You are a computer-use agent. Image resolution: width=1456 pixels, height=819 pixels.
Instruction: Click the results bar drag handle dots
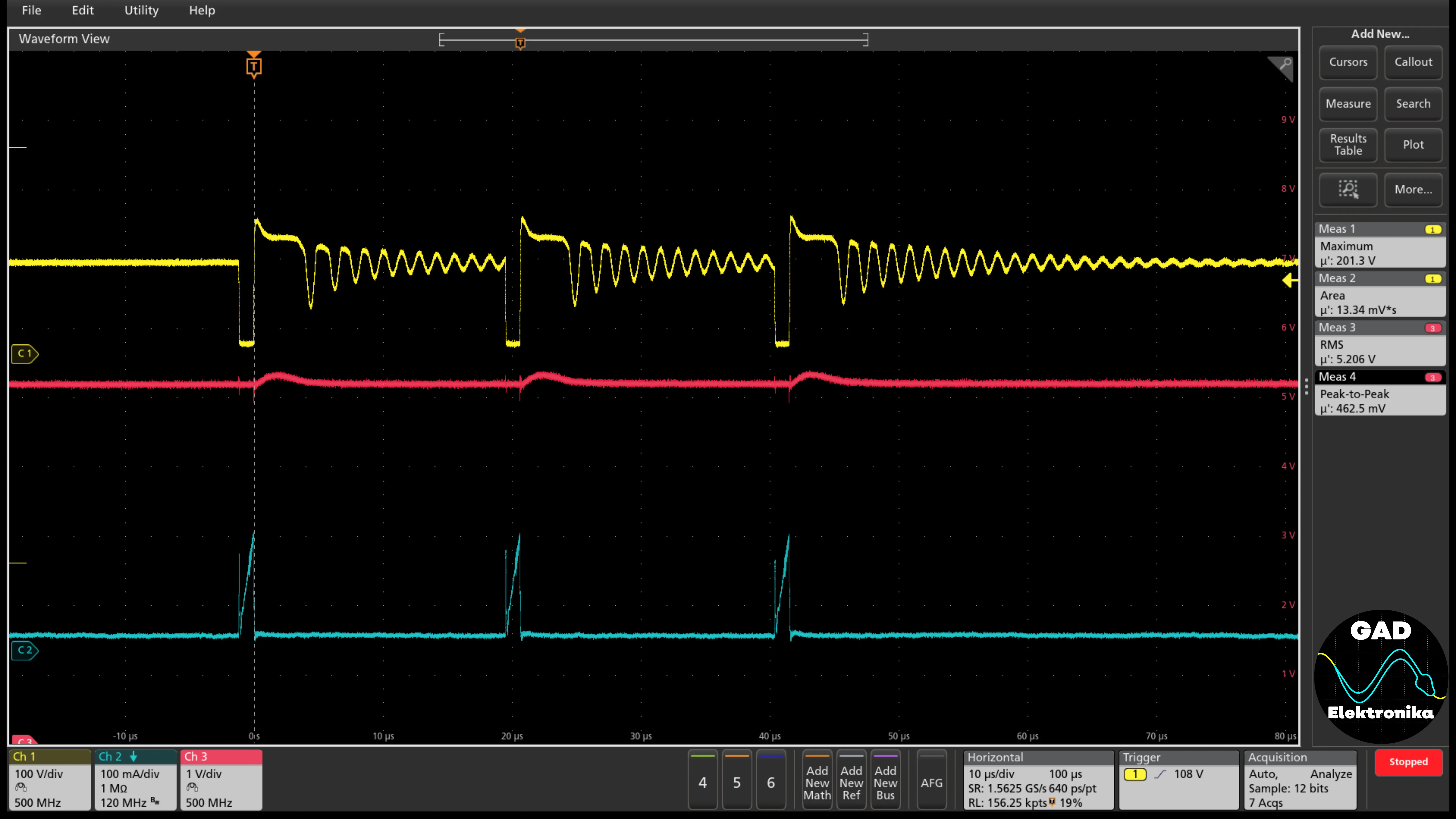[x=1306, y=387]
